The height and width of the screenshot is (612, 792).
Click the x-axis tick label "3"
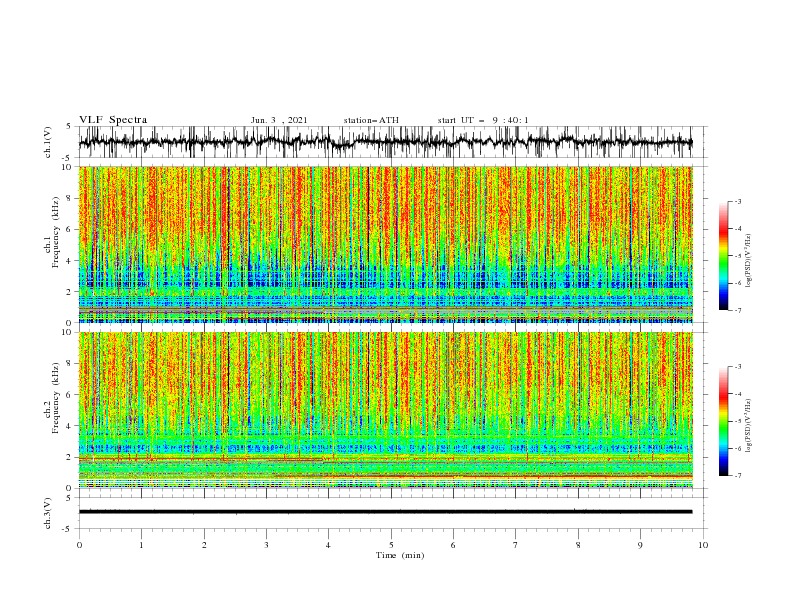coord(266,545)
